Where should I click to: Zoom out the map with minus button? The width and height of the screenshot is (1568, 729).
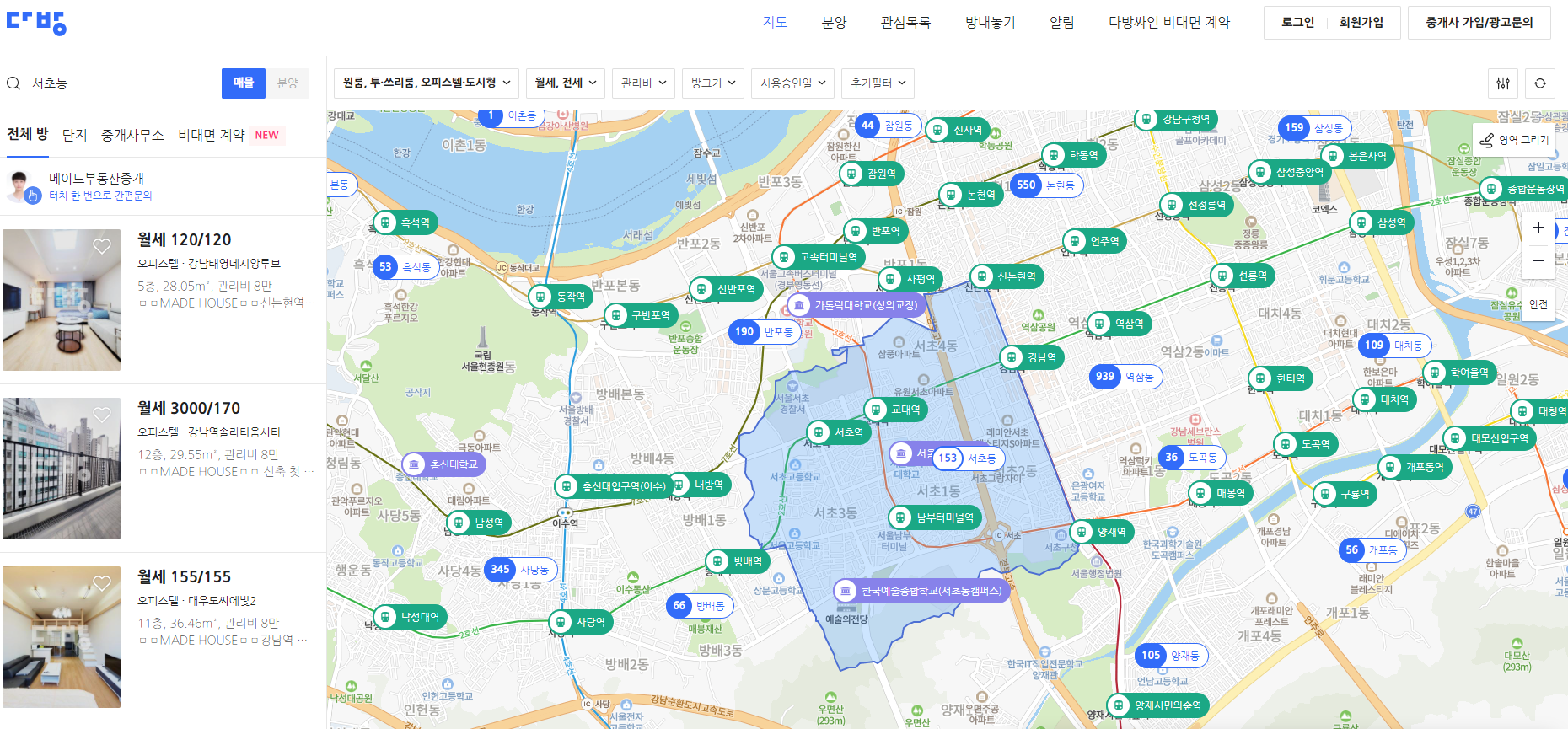(x=1538, y=260)
